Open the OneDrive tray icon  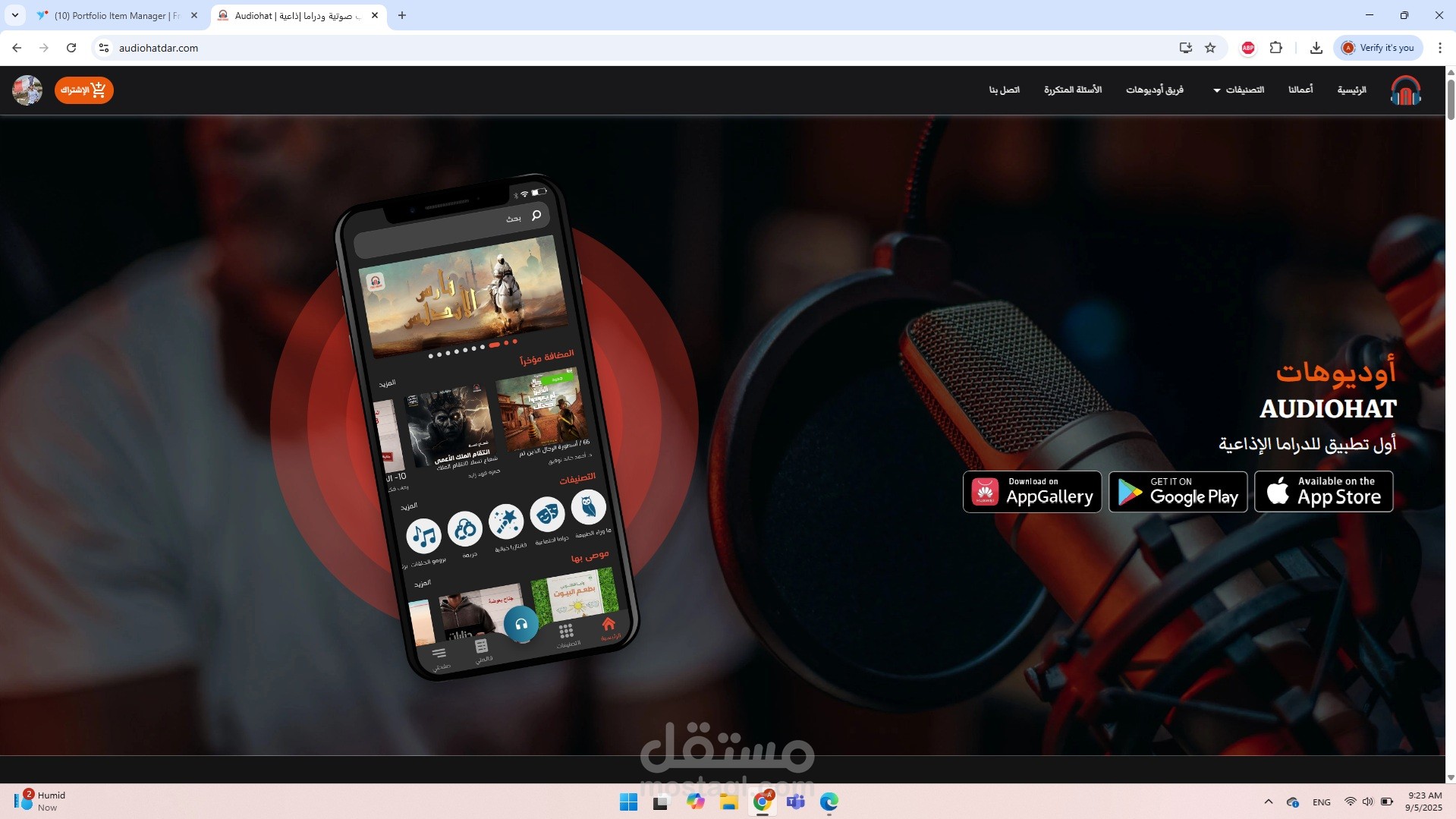(1294, 802)
